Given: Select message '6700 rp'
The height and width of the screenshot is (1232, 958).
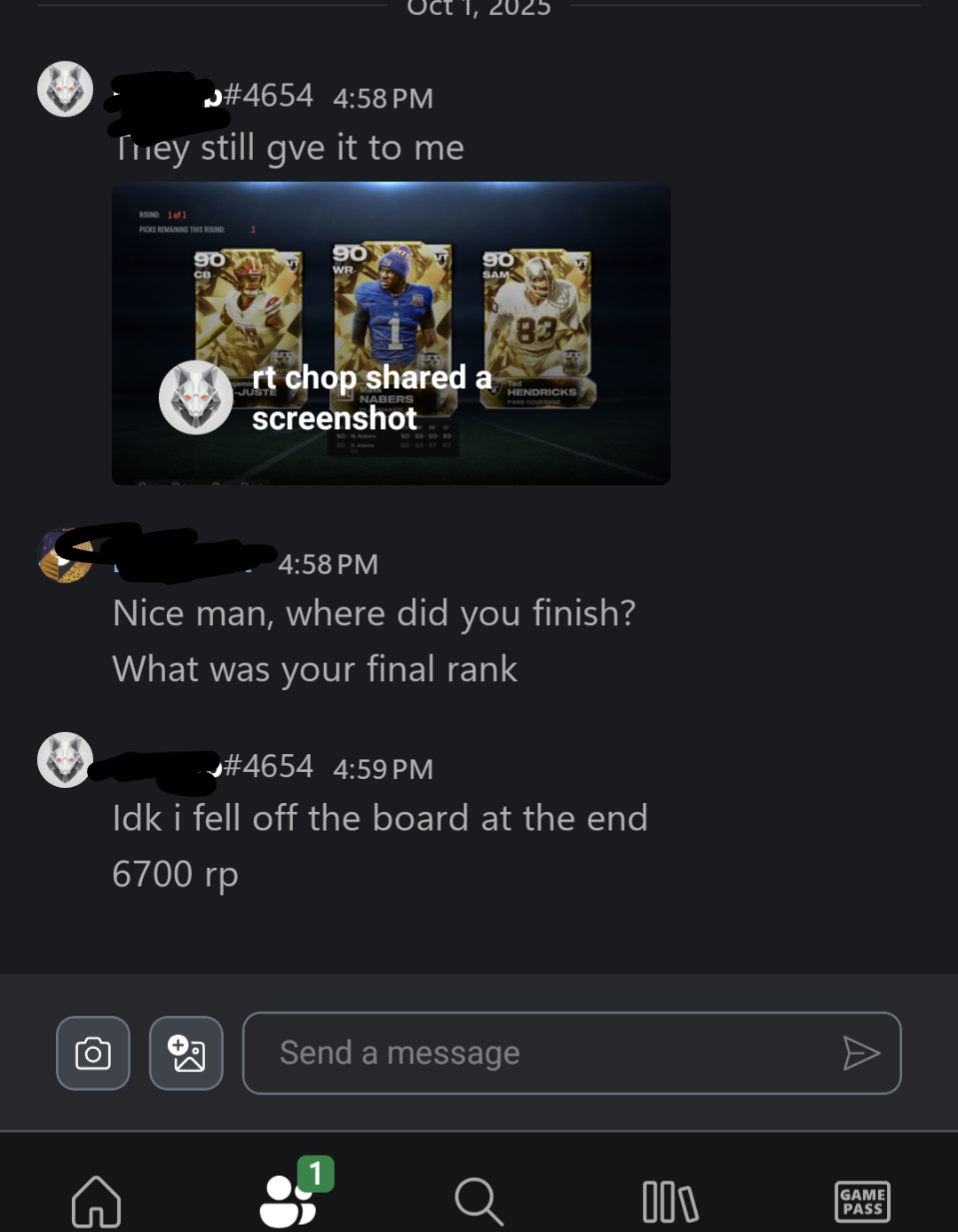Looking at the screenshot, I should 176,874.
